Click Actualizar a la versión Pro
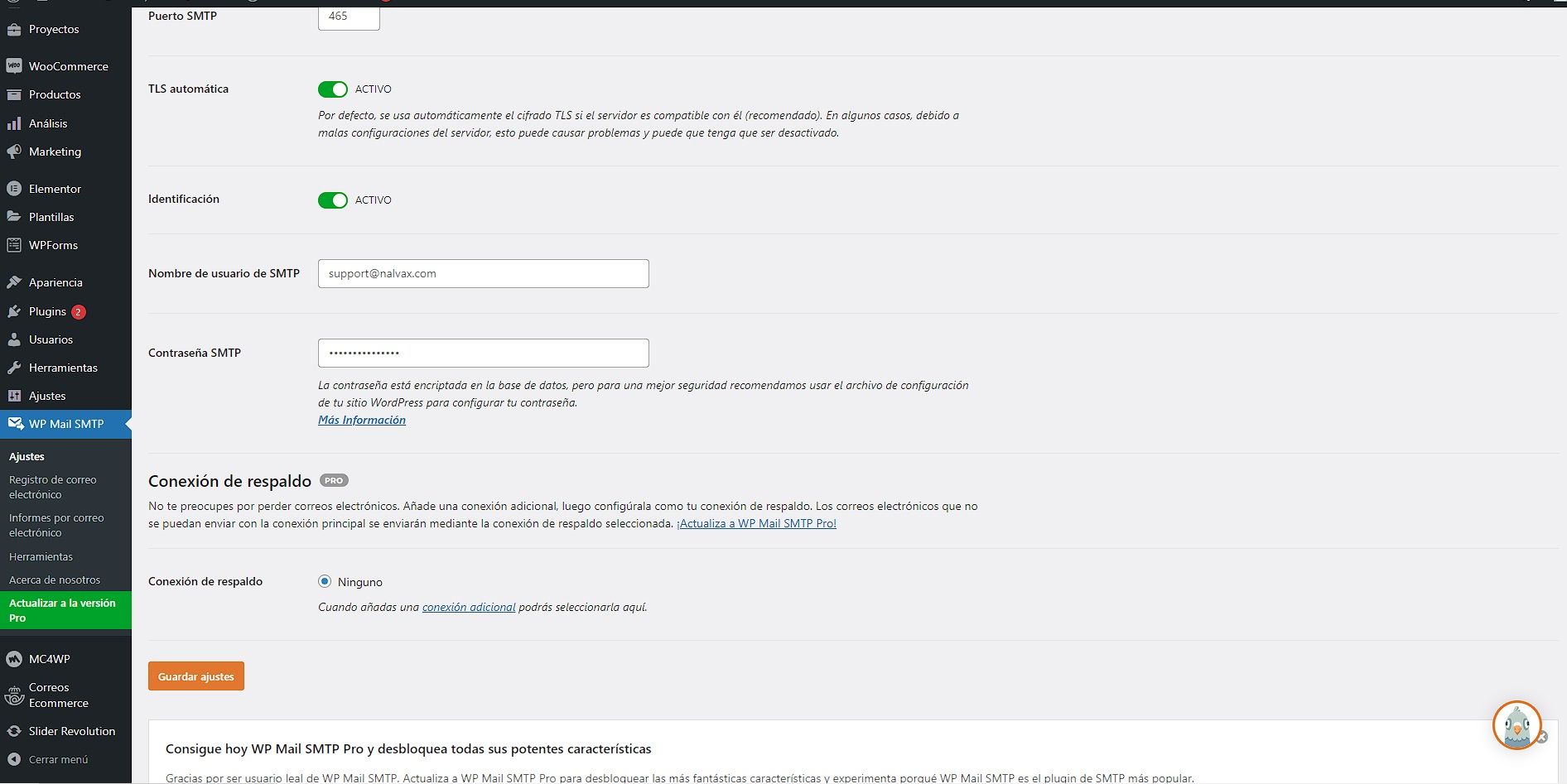Image resolution: width=1567 pixels, height=784 pixels. (x=65, y=610)
